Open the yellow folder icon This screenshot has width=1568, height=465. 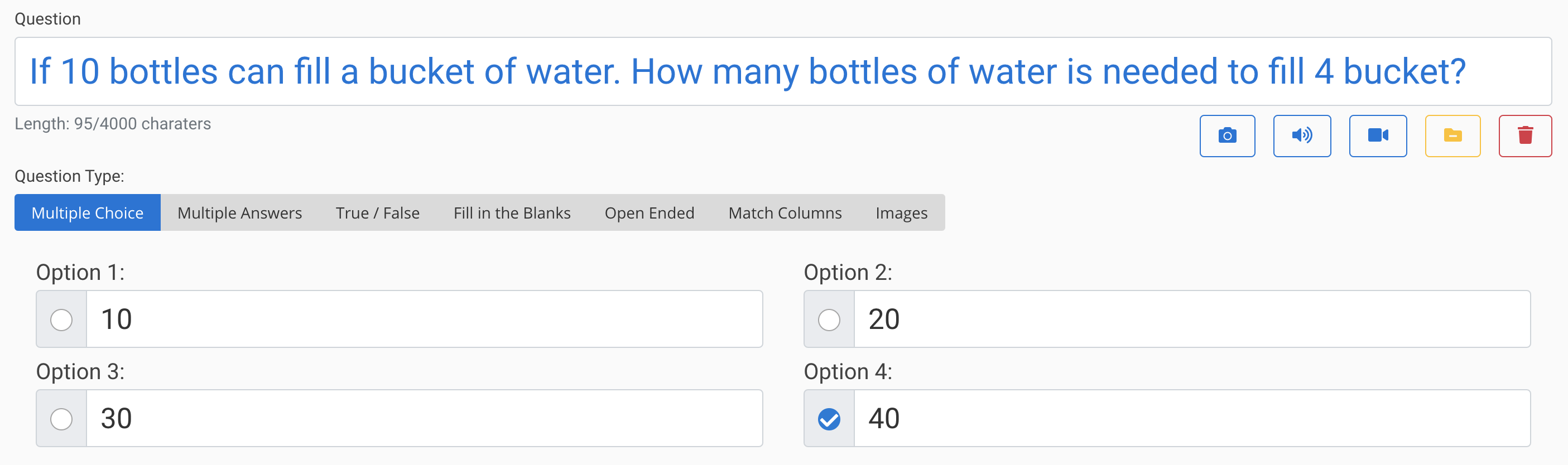tap(1452, 135)
